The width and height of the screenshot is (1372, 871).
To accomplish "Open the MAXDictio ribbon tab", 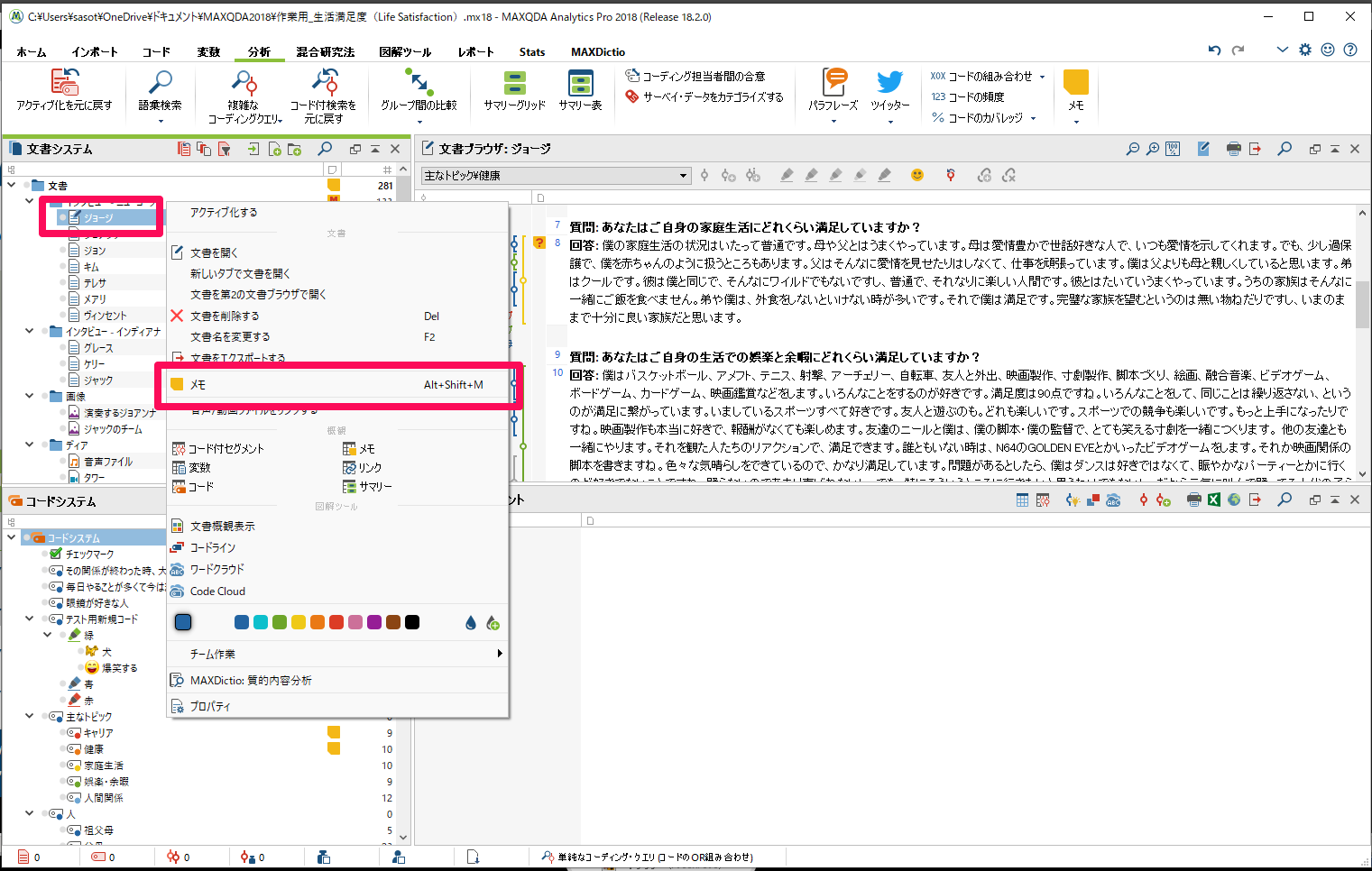I will [x=597, y=52].
